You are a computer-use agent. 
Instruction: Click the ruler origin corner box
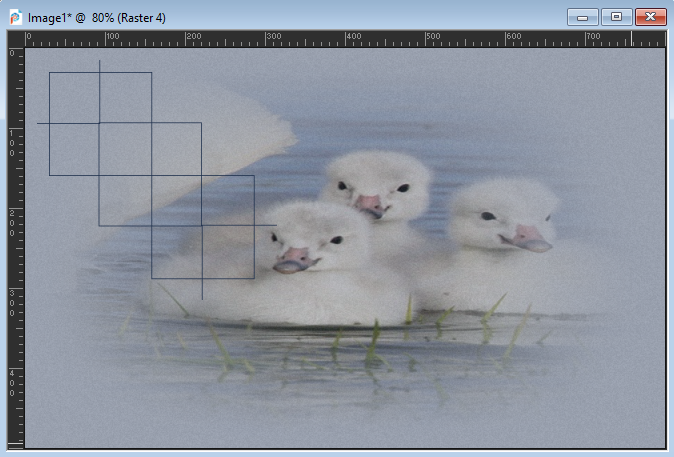16,39
